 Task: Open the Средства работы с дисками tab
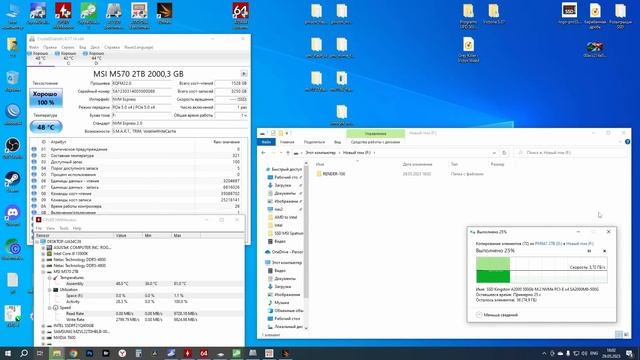(x=376, y=142)
